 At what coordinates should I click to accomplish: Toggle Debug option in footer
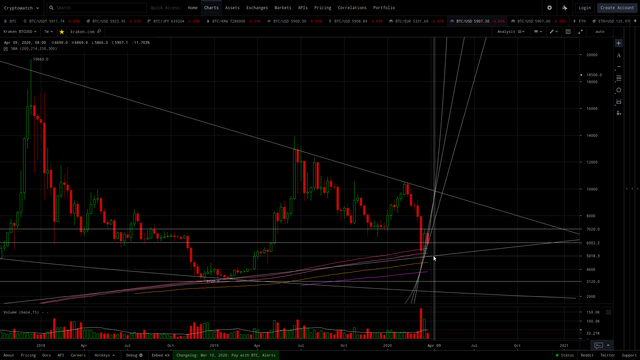click(134, 356)
